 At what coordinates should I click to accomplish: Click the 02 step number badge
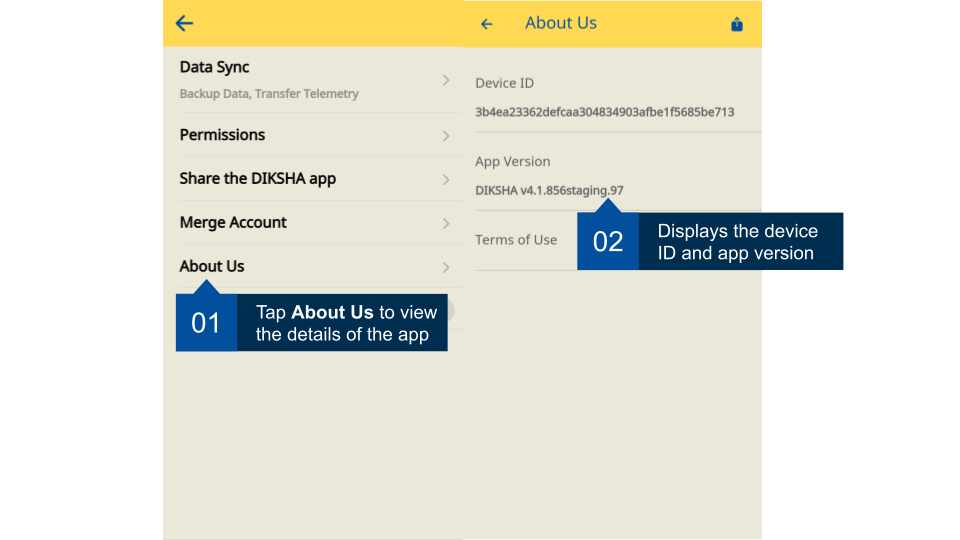[608, 241]
